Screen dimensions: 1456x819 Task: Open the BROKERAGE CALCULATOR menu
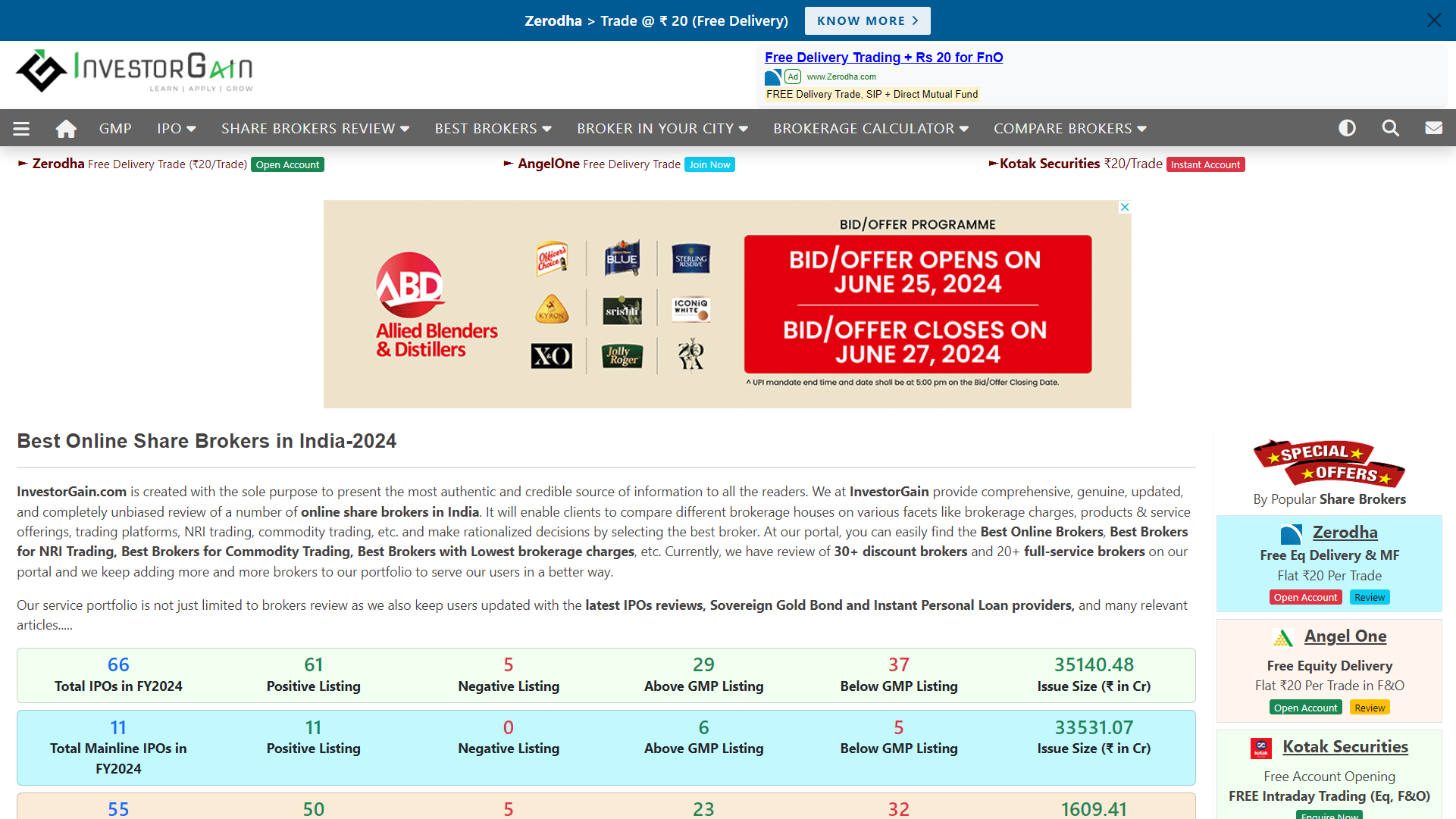tap(870, 127)
